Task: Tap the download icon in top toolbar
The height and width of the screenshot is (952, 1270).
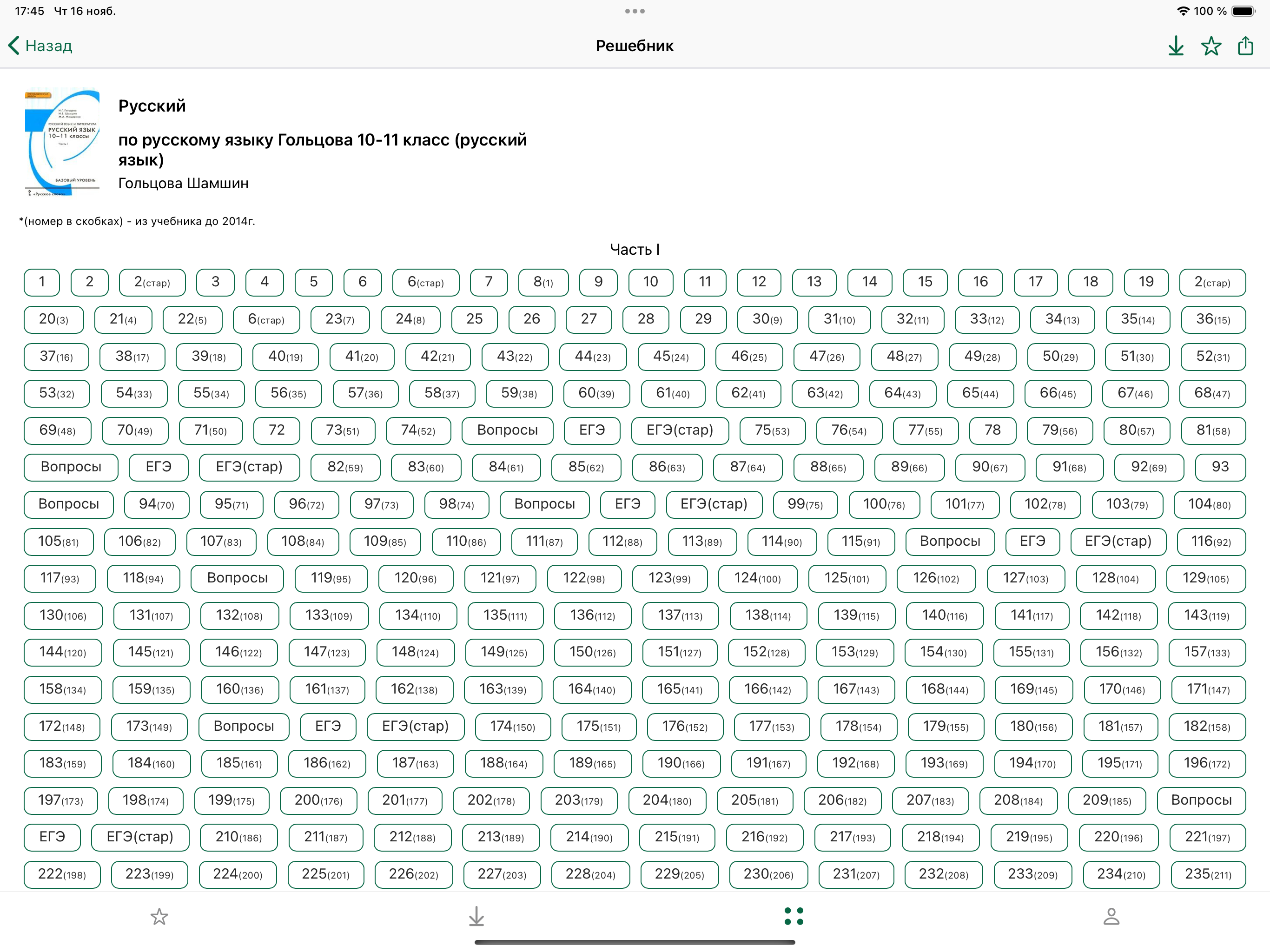Action: (1175, 46)
